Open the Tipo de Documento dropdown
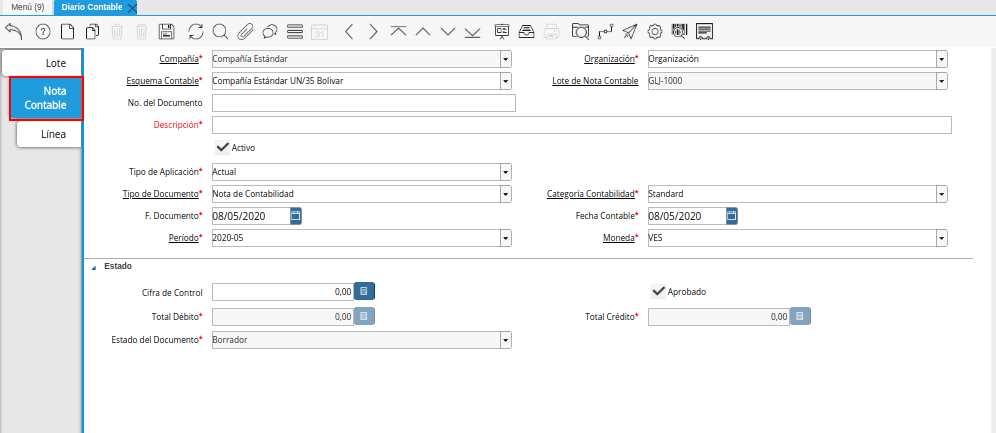 click(x=506, y=194)
